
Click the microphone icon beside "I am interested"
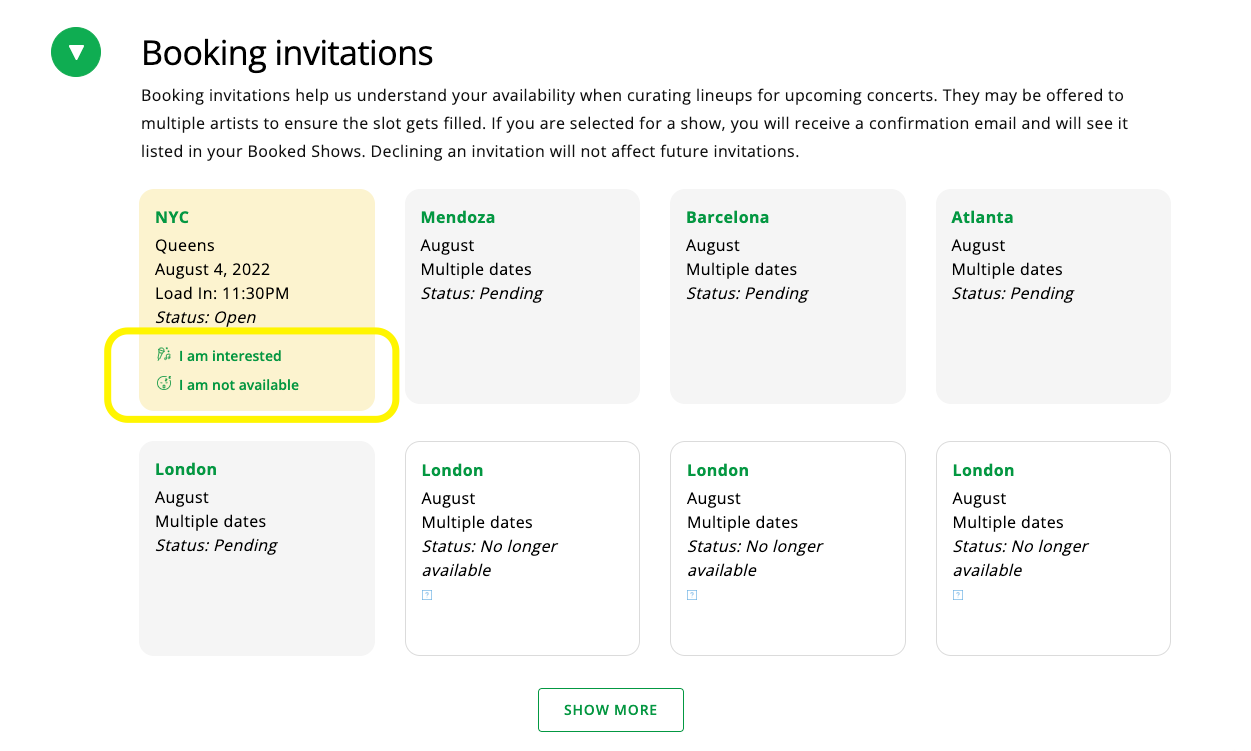[x=163, y=354]
